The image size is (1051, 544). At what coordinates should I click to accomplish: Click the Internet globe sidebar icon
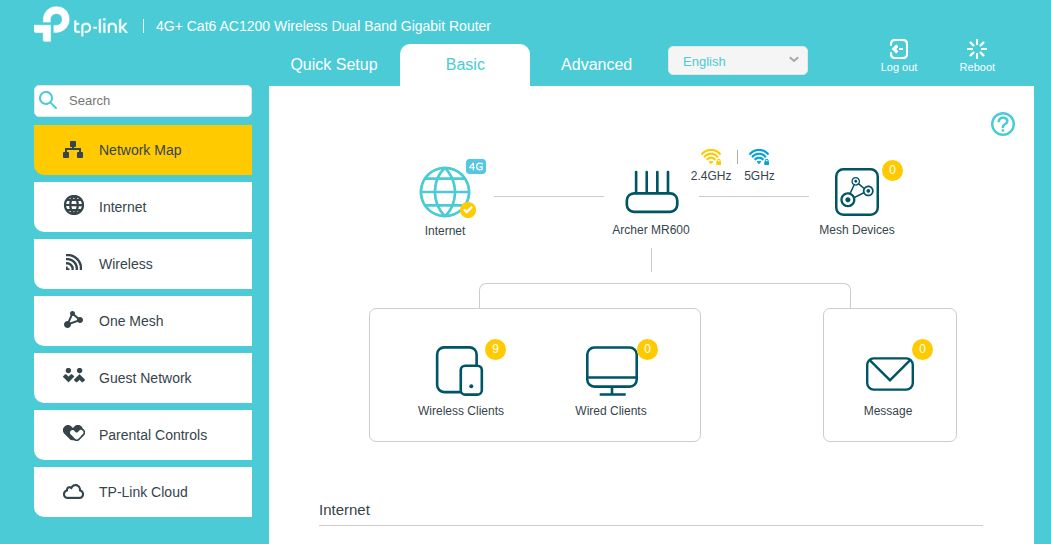[x=74, y=206]
